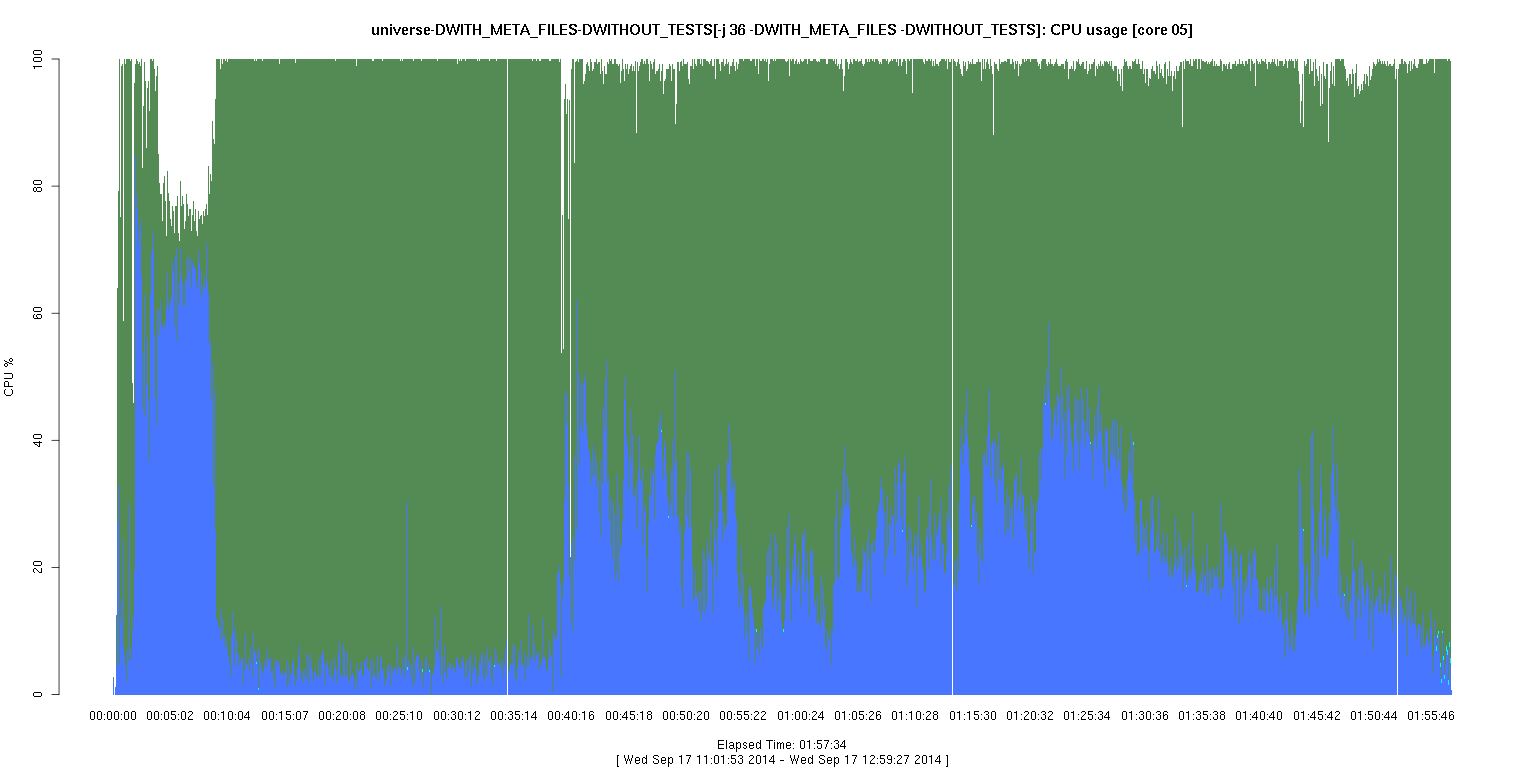1536x768 pixels.
Task: Click the 'Elapsed Time: 01:57:34' caption
Action: pyautogui.click(x=782, y=745)
